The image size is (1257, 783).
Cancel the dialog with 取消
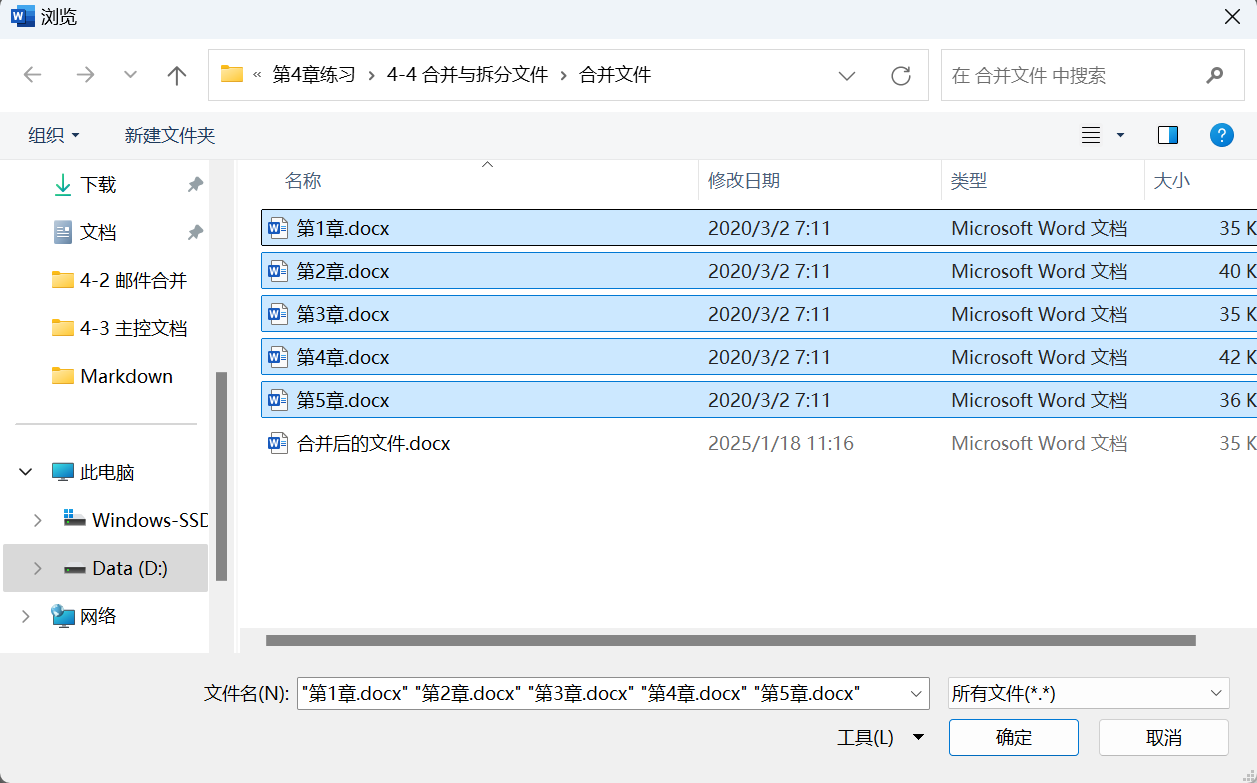(1164, 738)
